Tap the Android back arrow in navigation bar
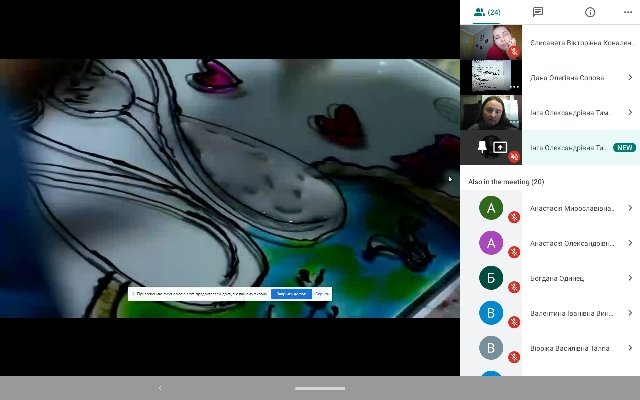This screenshot has height=400, width=640. [160, 388]
